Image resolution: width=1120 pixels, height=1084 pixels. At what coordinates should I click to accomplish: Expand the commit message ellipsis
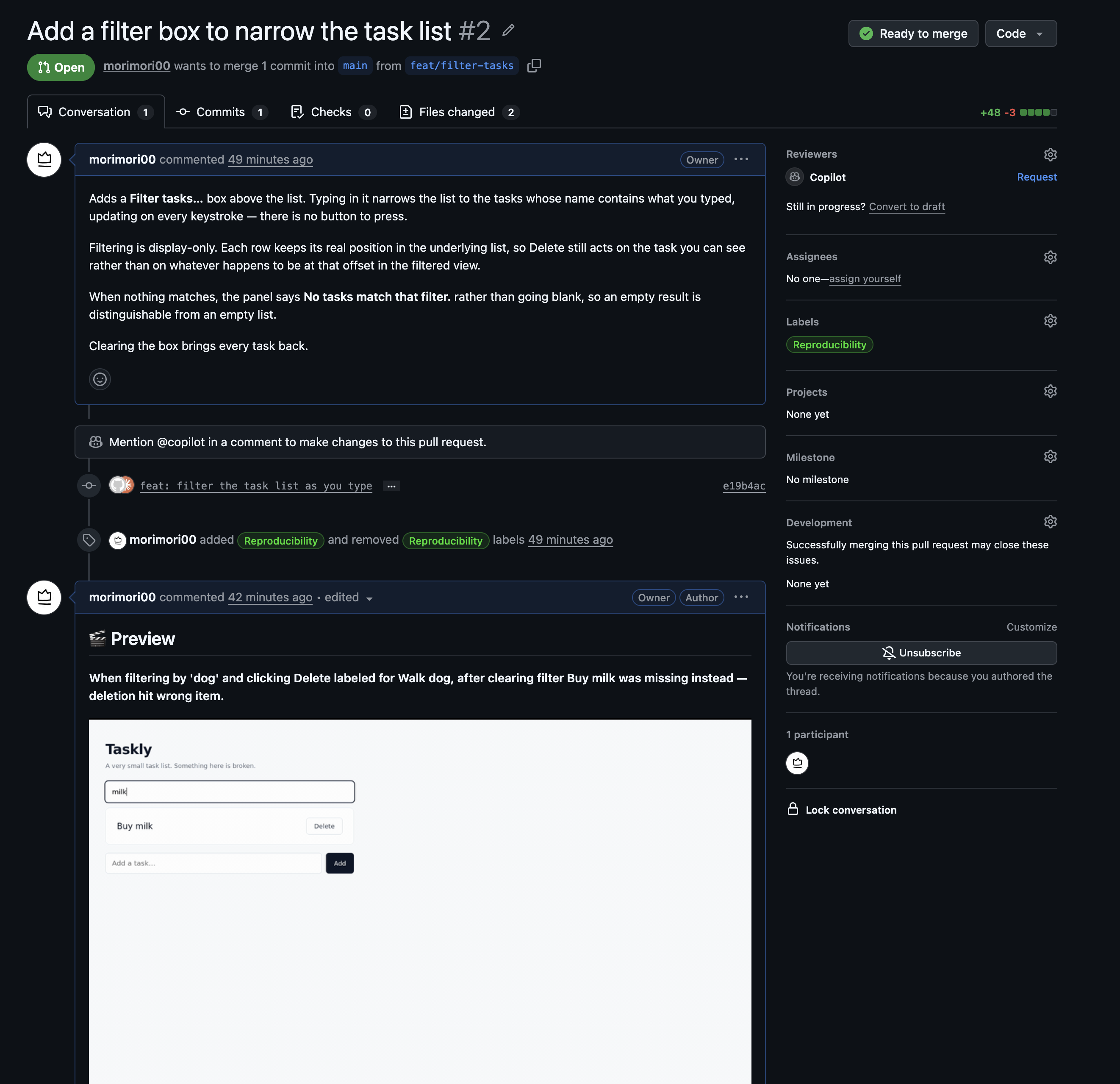click(x=391, y=486)
